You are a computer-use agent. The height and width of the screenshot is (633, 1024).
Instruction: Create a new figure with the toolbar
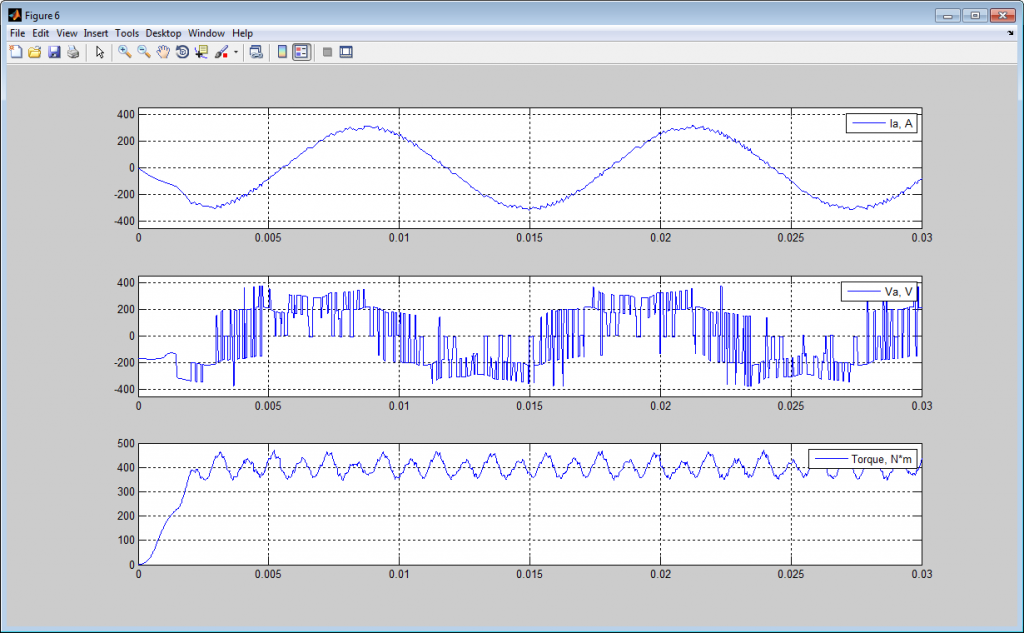click(16, 51)
